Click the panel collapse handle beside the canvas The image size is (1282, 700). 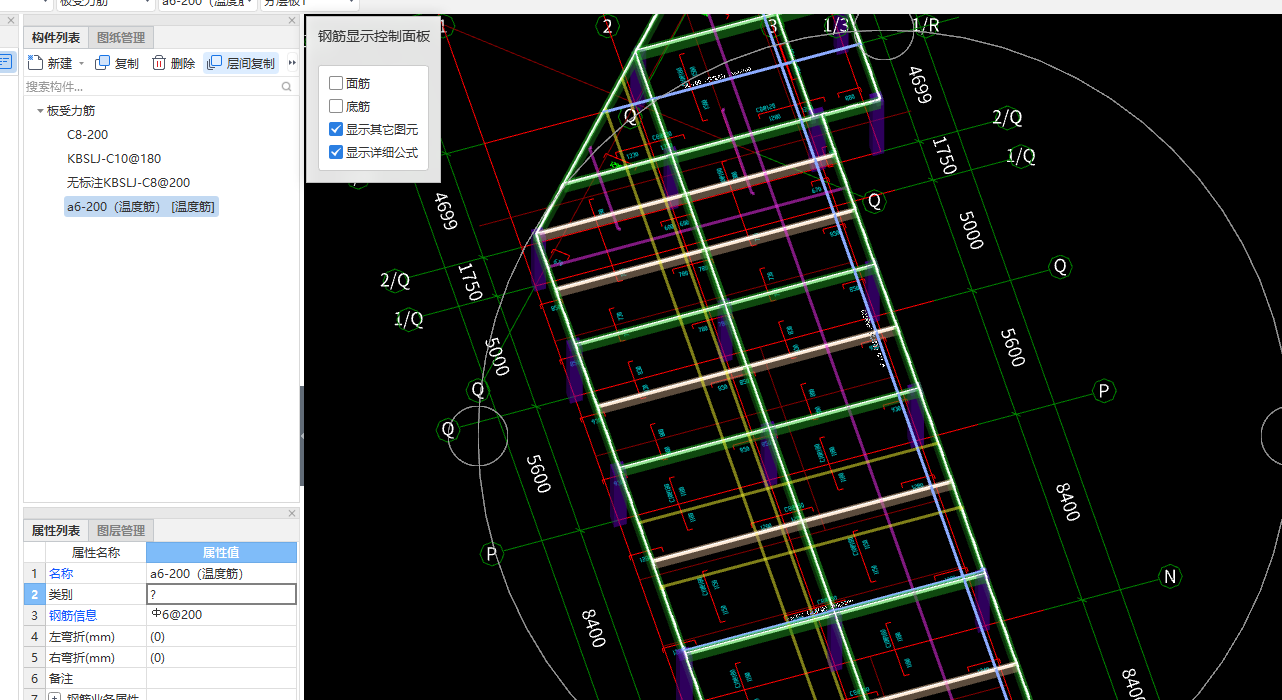(x=302, y=436)
